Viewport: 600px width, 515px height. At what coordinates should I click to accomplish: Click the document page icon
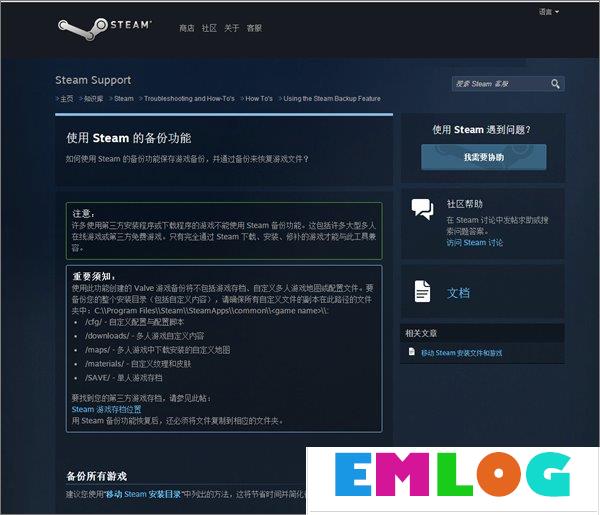tap(422, 292)
